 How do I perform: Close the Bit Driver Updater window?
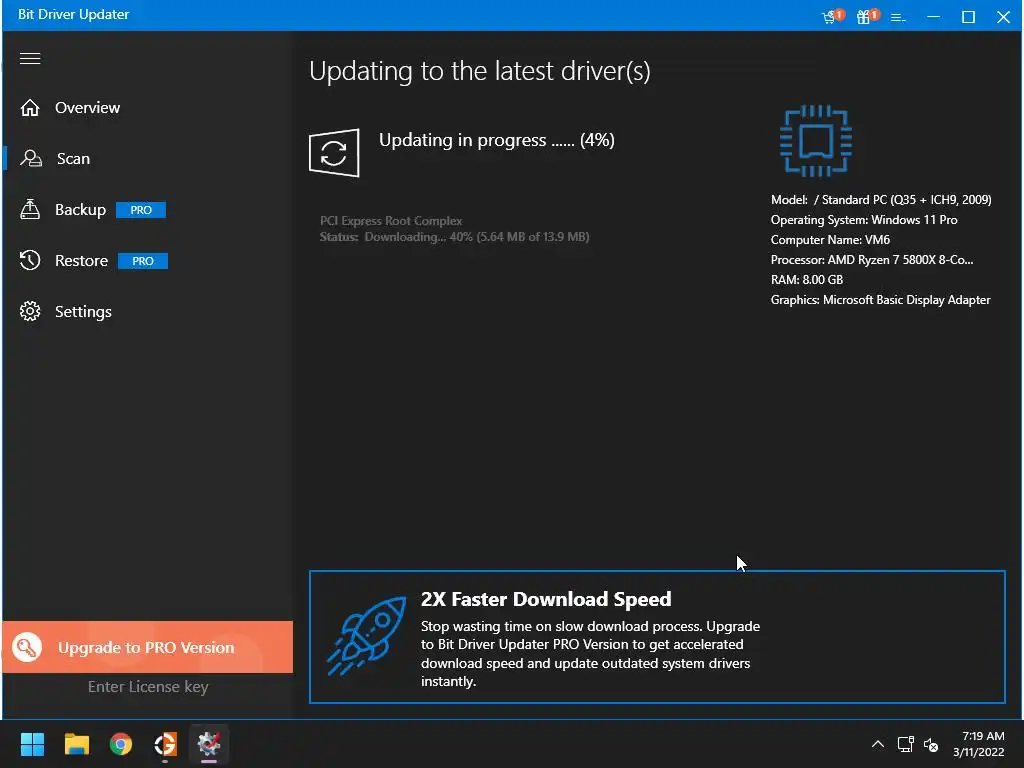(x=1004, y=17)
